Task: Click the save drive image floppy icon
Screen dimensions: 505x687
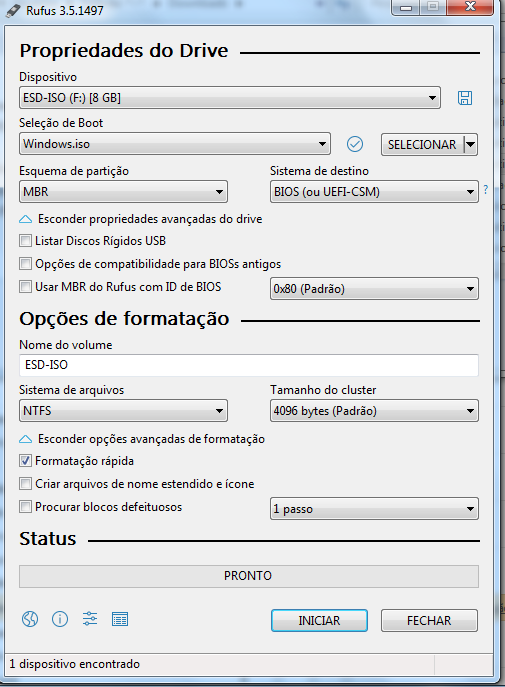Action: (x=465, y=98)
